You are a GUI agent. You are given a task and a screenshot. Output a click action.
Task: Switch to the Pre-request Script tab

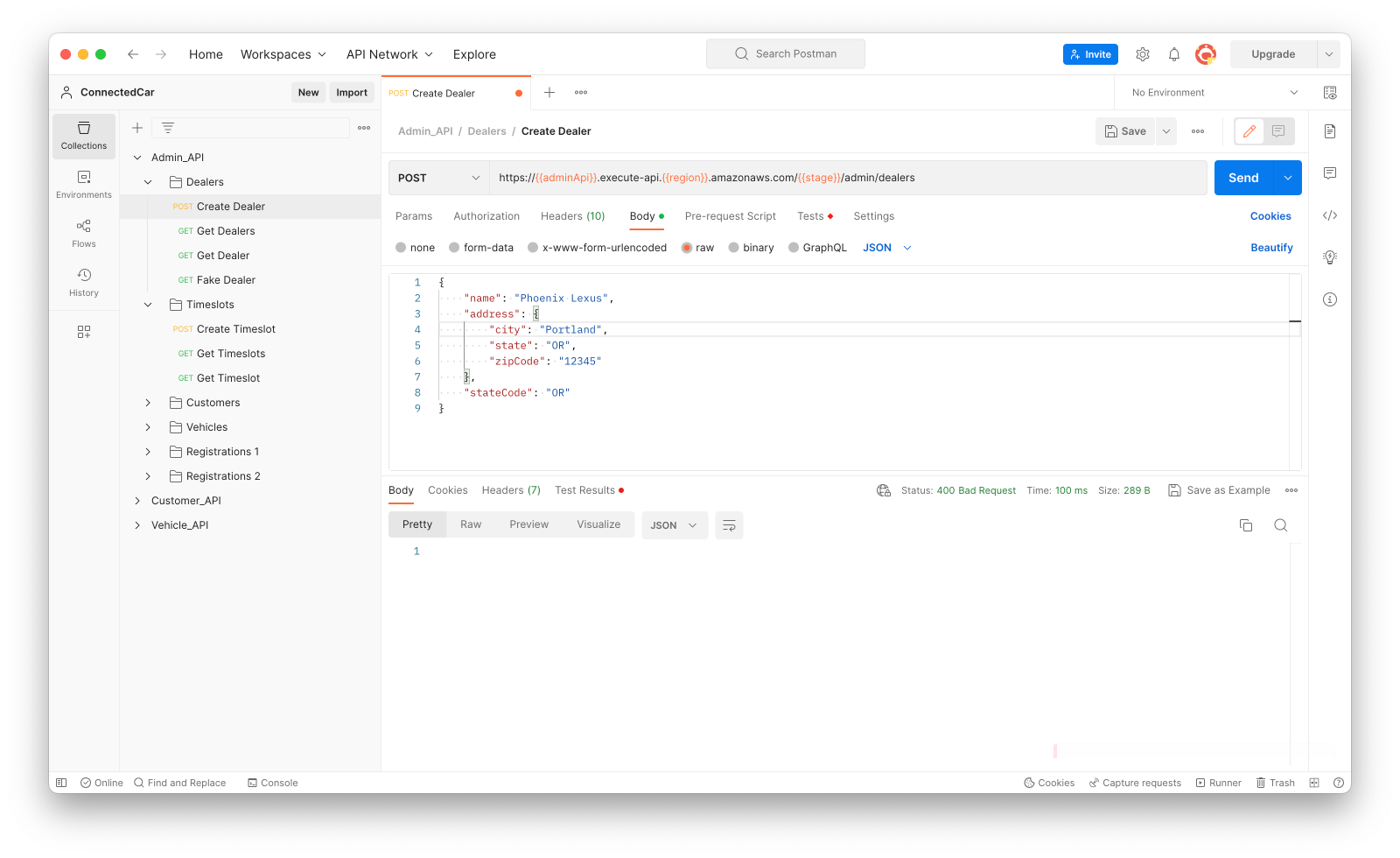point(731,216)
